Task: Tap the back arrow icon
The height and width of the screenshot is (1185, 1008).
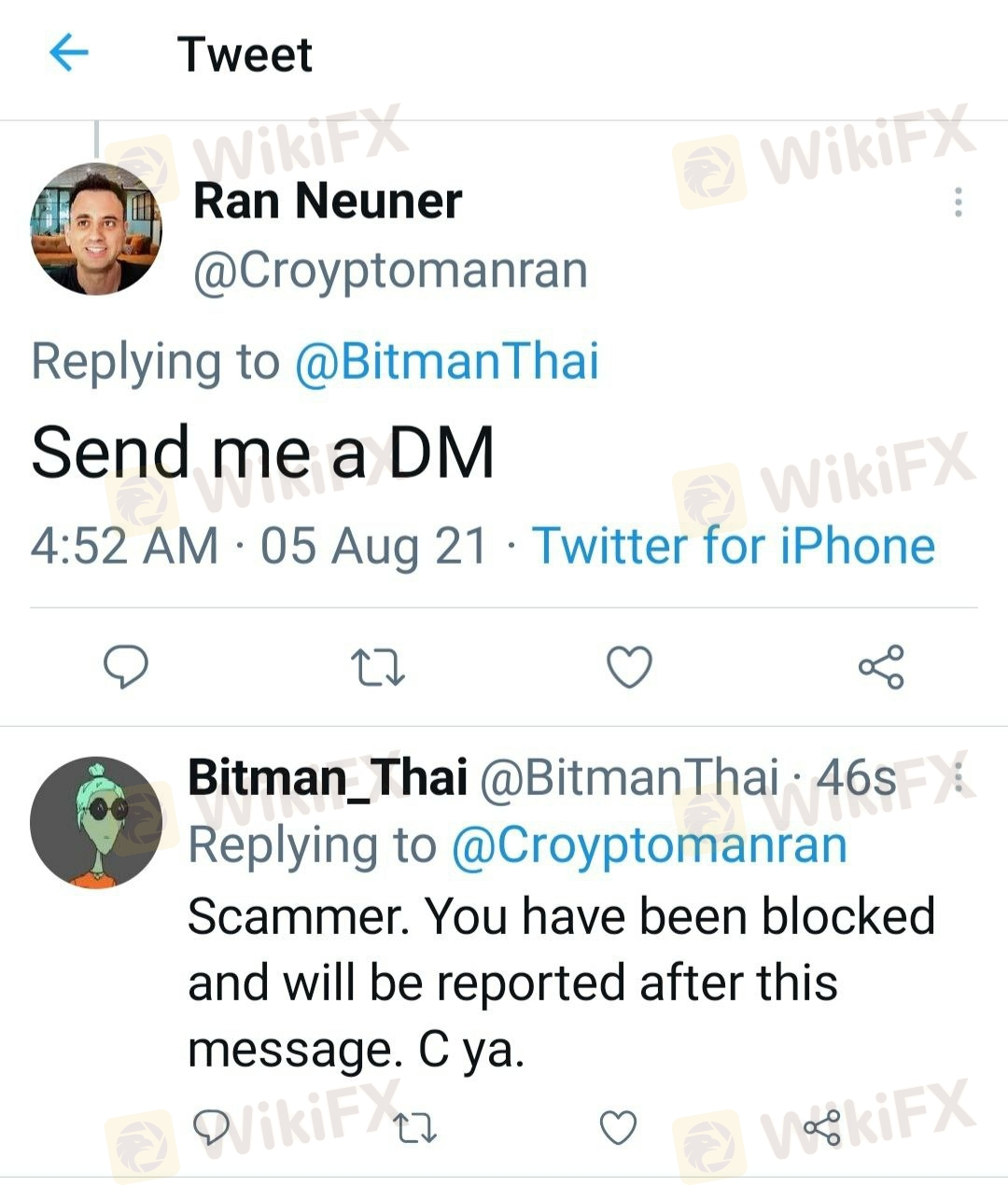Action: tap(68, 53)
